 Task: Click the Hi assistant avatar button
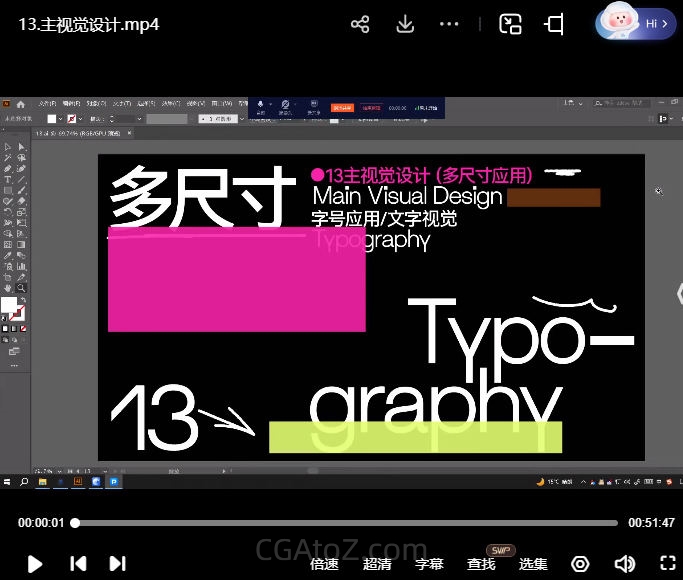[633, 22]
